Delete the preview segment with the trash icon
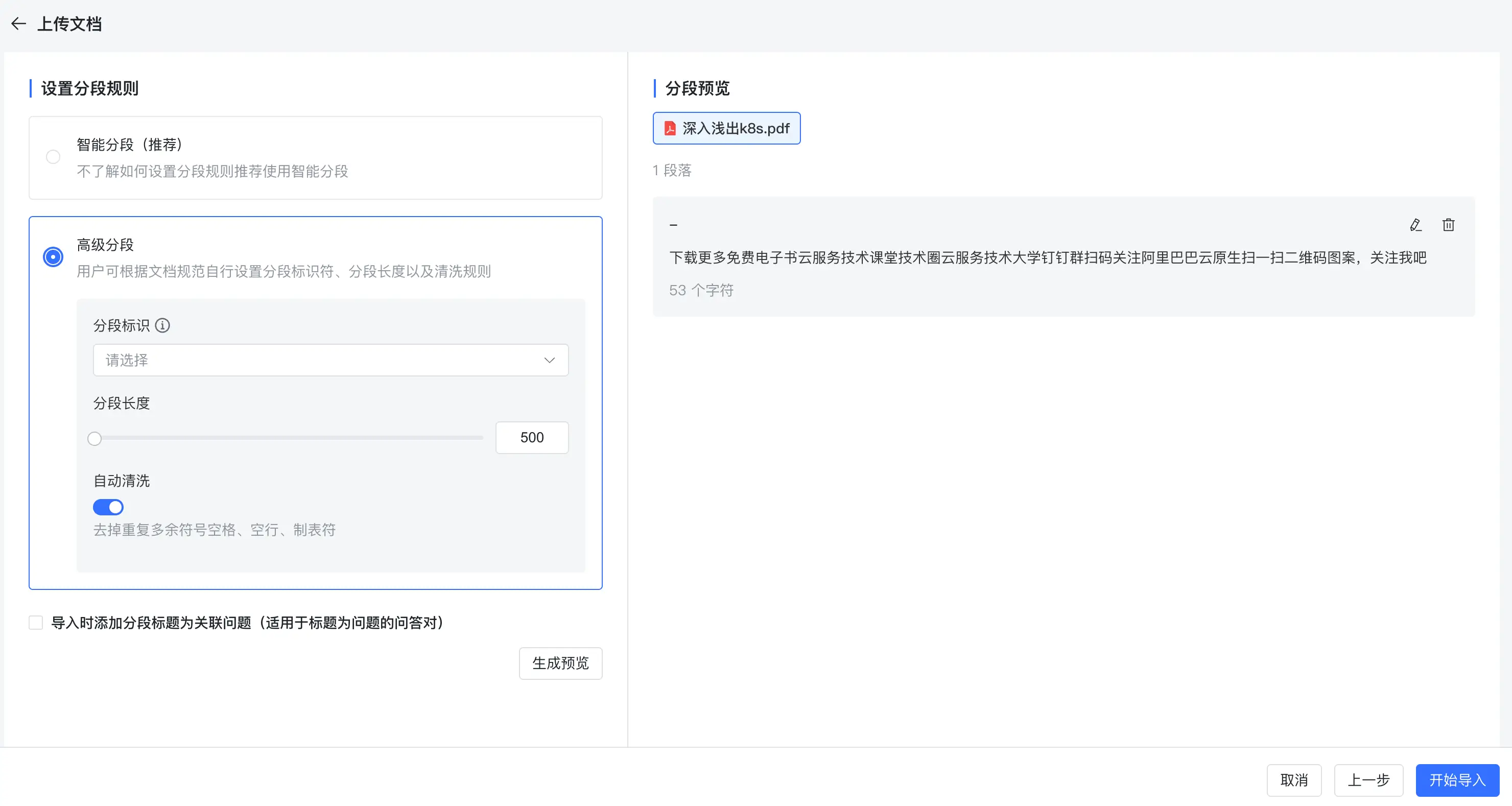The height and width of the screenshot is (806, 1512). pos(1448,225)
